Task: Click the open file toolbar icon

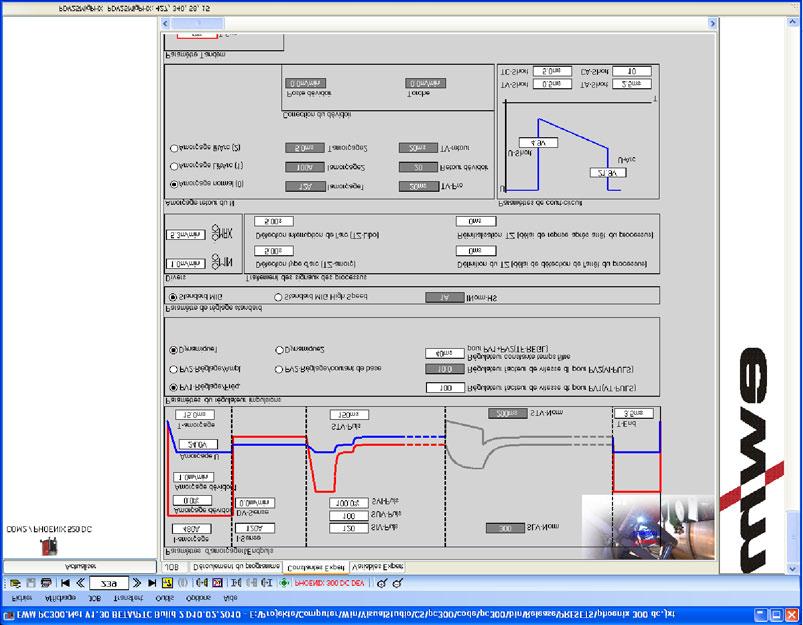Action: pyautogui.click(x=15, y=583)
